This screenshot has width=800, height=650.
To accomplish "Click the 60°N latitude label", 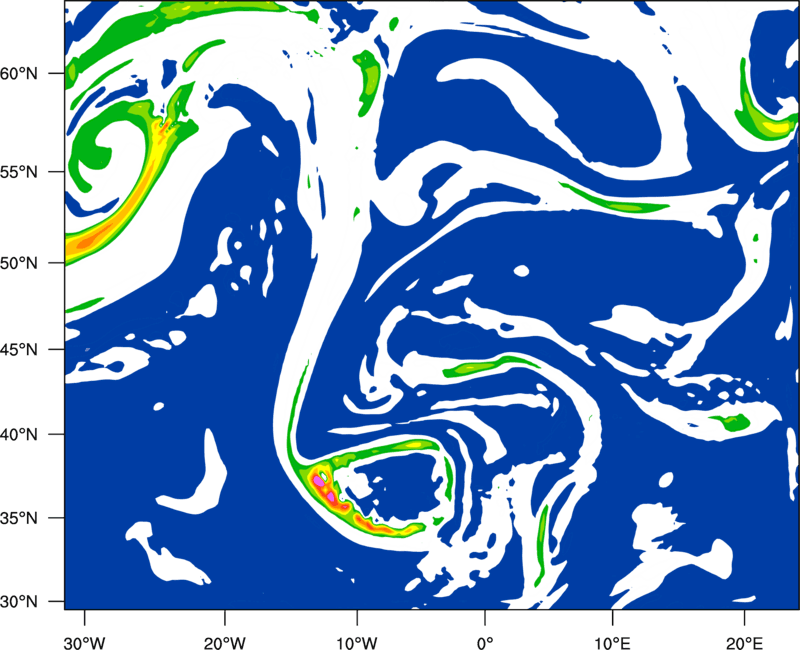I will (21, 73).
